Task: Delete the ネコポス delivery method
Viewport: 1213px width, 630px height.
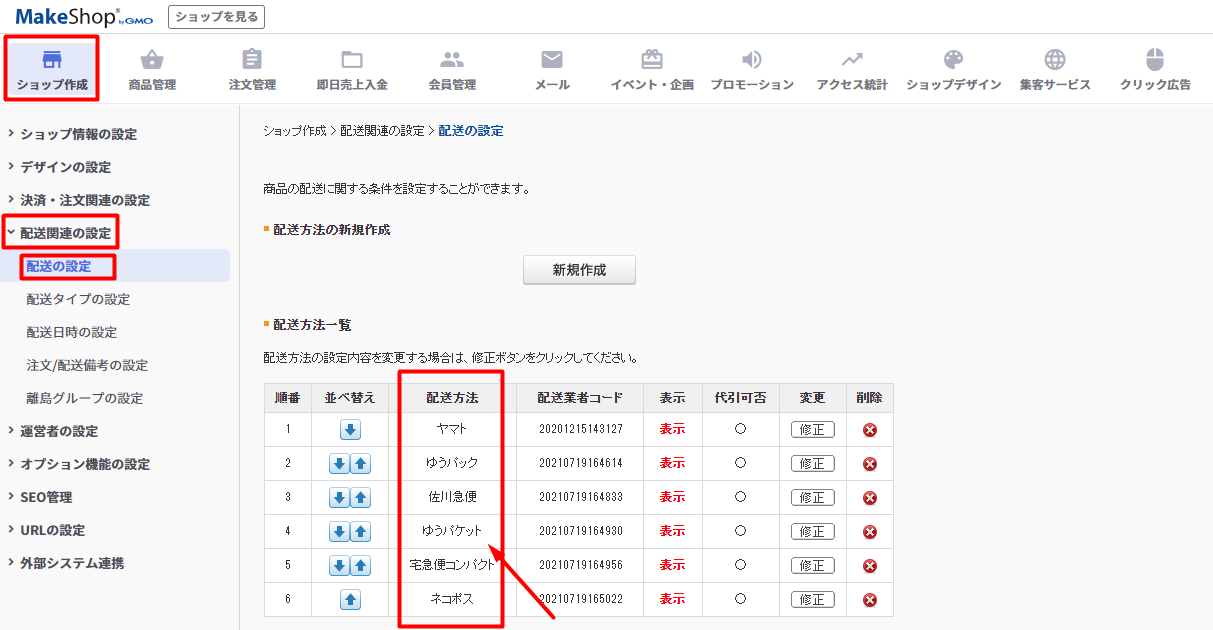Action: click(x=870, y=600)
